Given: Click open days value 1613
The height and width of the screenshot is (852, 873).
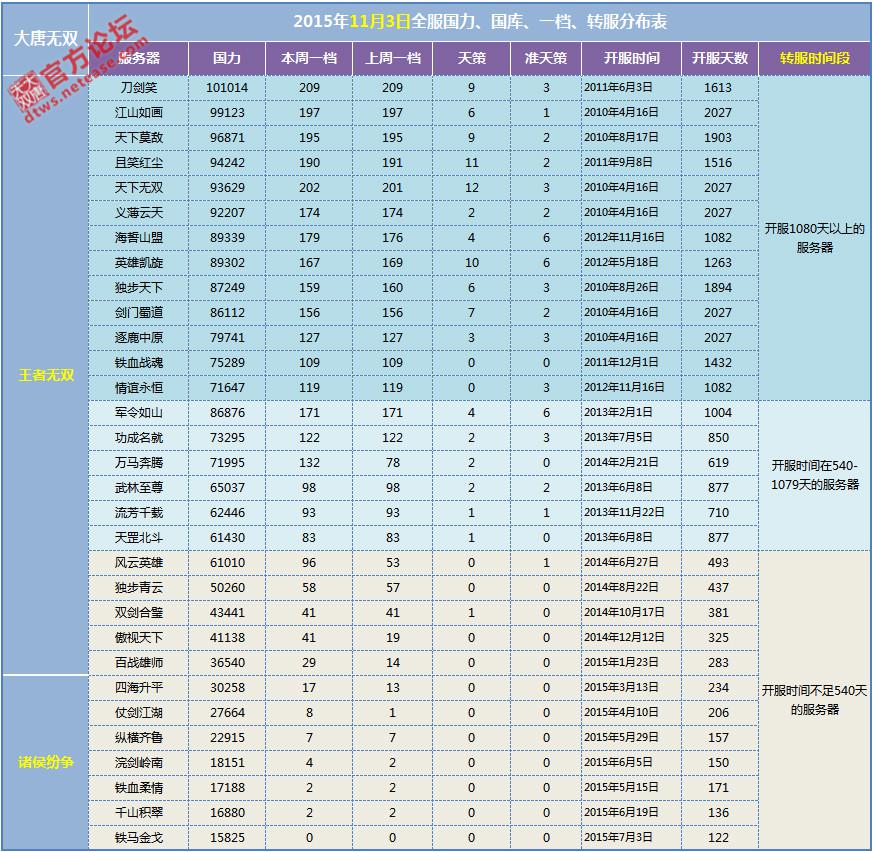Looking at the screenshot, I should 718,88.
